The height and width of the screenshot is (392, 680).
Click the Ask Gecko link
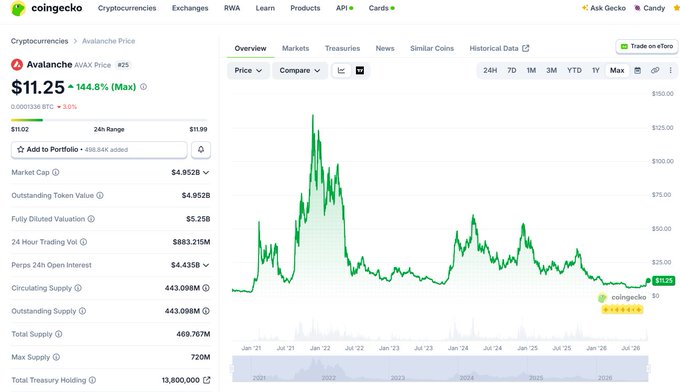pyautogui.click(x=604, y=8)
